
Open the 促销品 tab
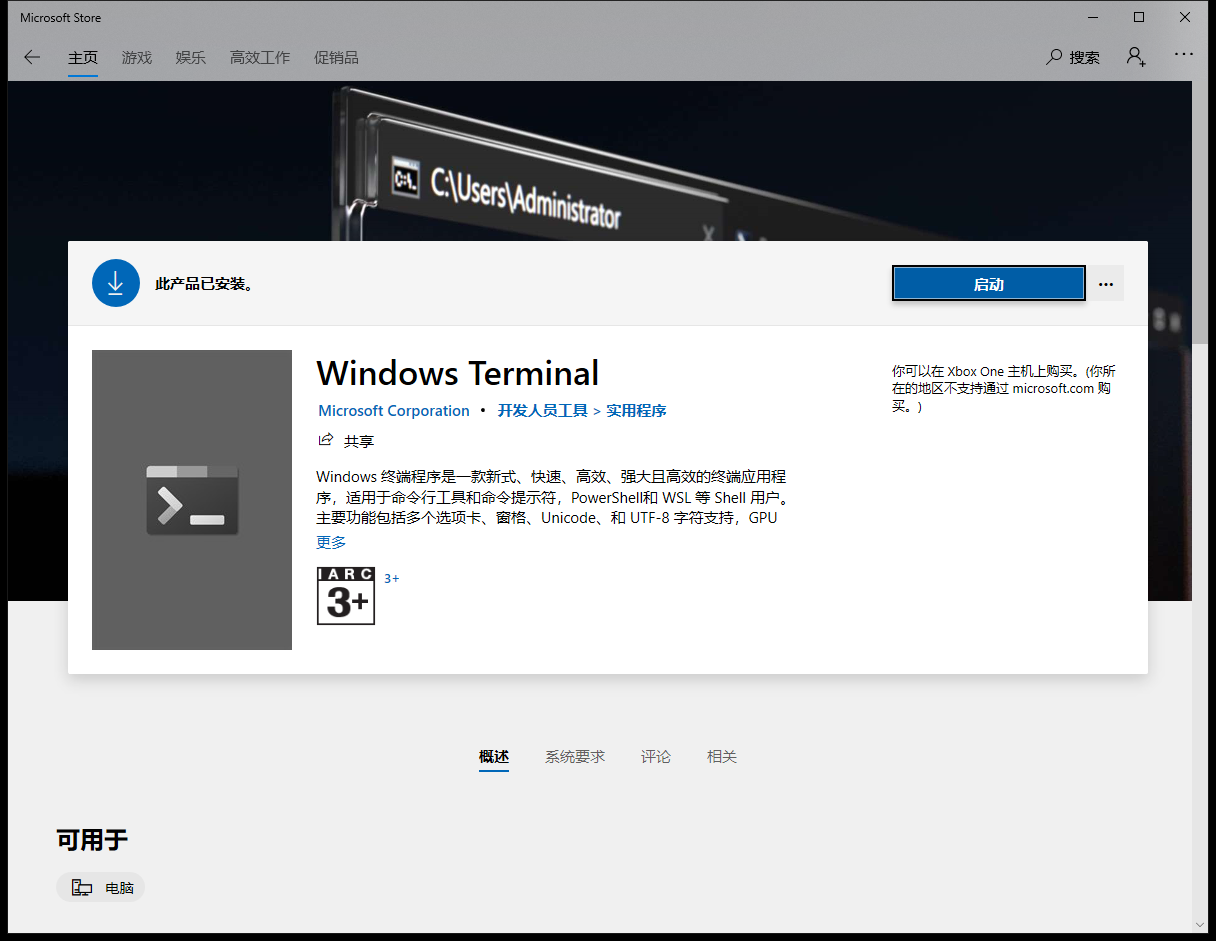[x=336, y=57]
